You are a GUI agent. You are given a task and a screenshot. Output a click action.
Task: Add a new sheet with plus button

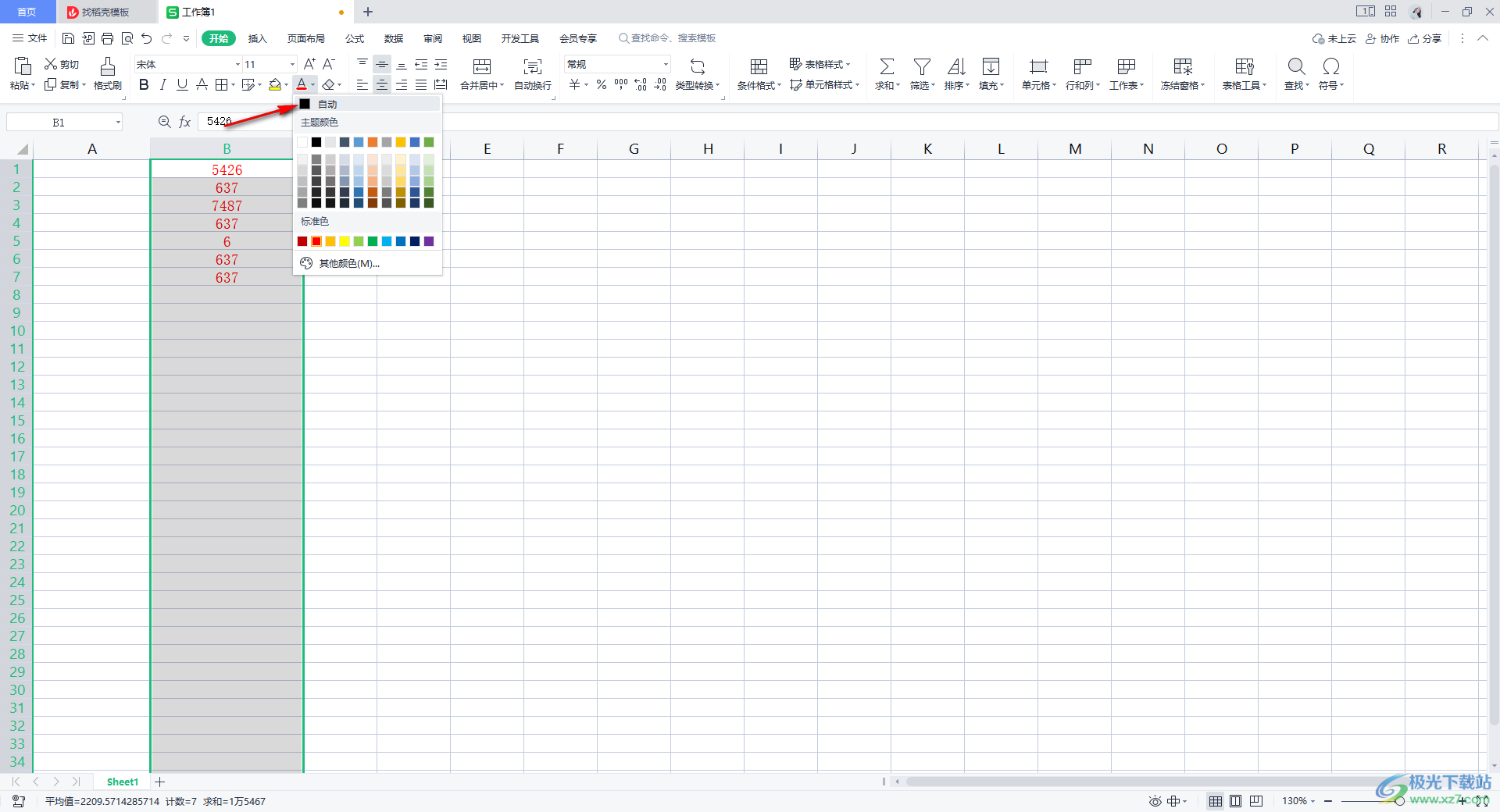click(160, 782)
